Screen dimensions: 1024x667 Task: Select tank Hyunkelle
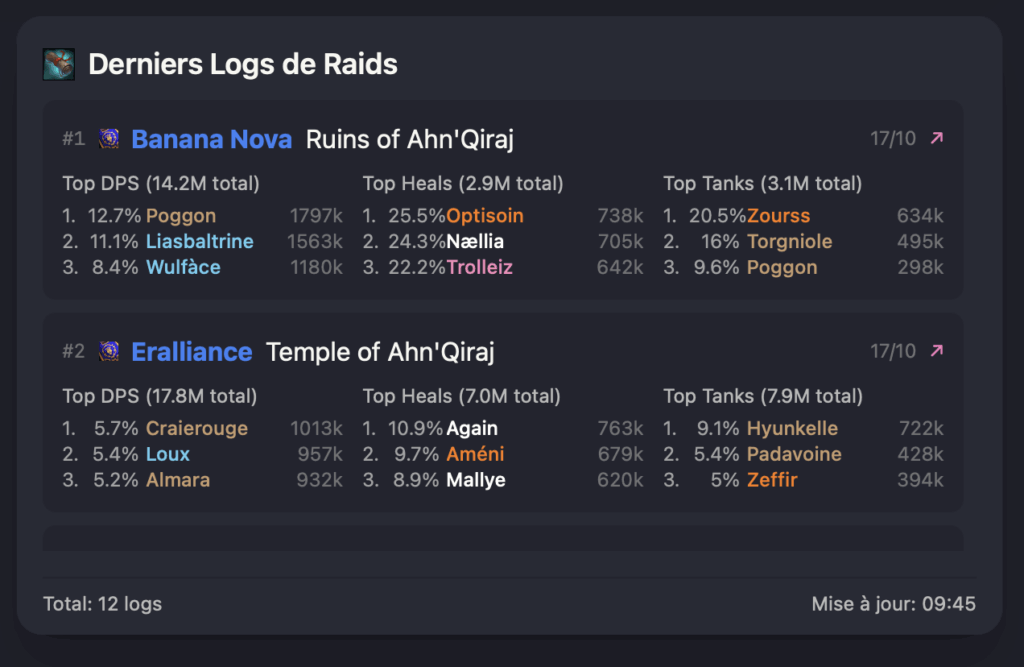(792, 429)
